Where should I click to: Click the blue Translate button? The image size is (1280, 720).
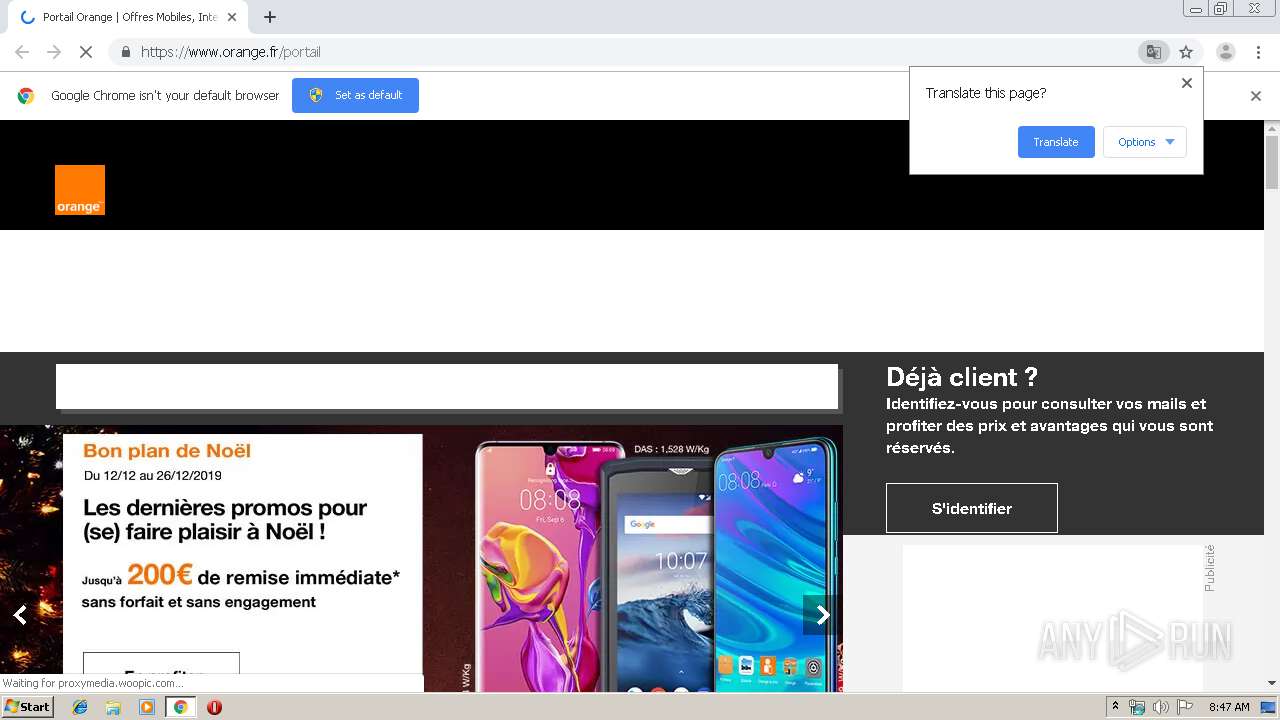click(x=1056, y=142)
